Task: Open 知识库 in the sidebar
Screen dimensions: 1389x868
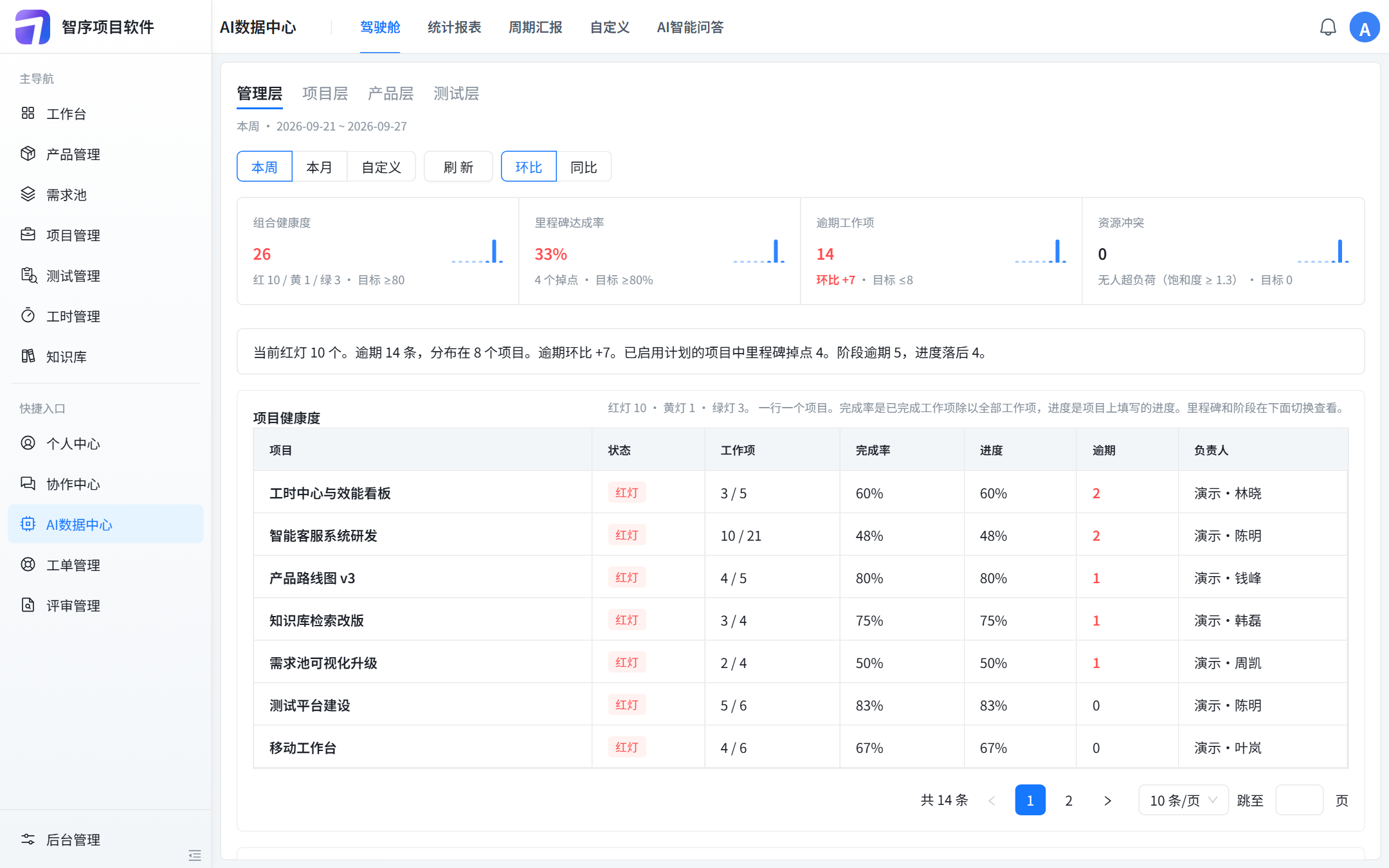Action: tap(105, 356)
